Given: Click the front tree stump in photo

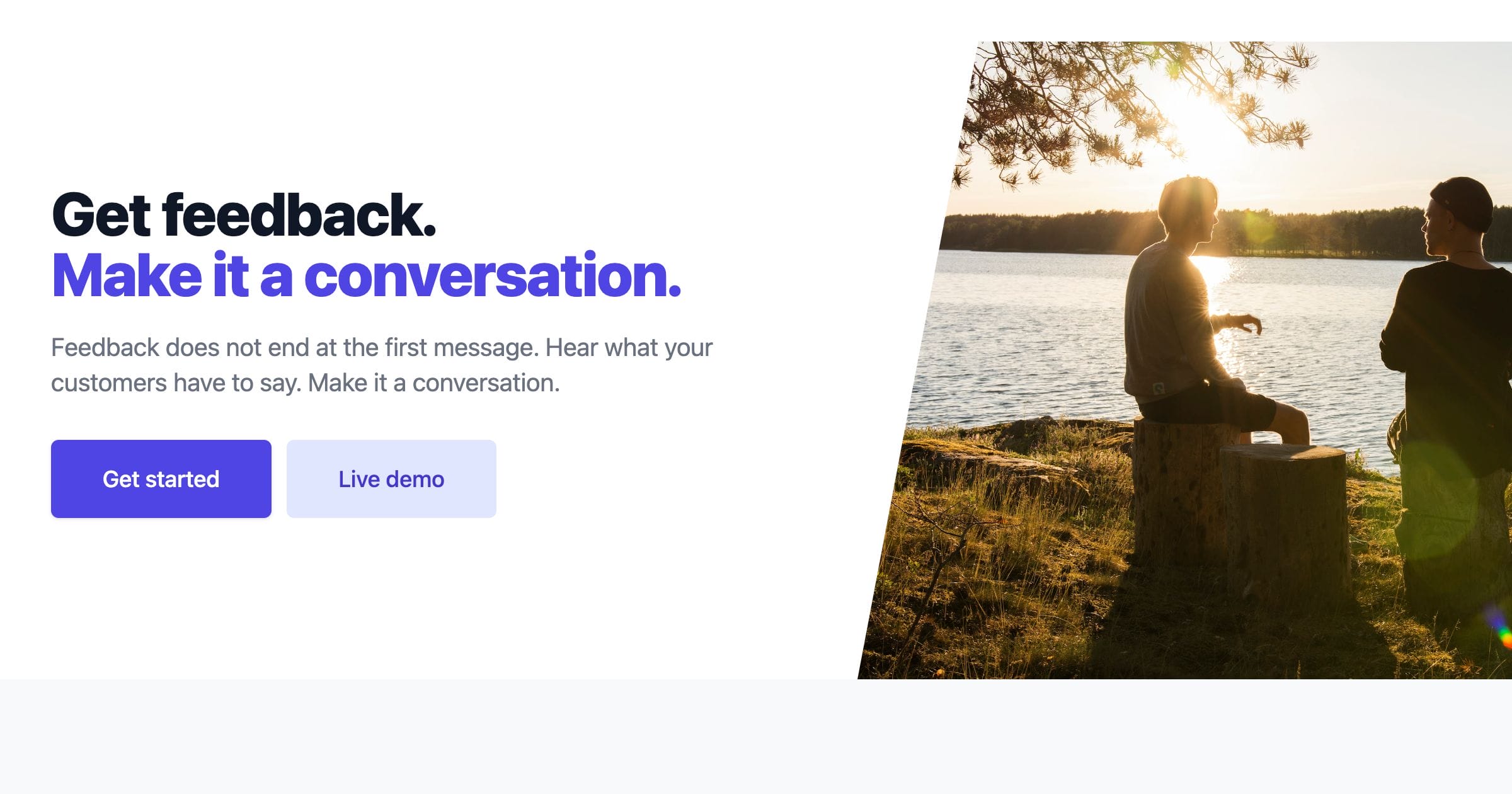Looking at the screenshot, I should 1285,523.
